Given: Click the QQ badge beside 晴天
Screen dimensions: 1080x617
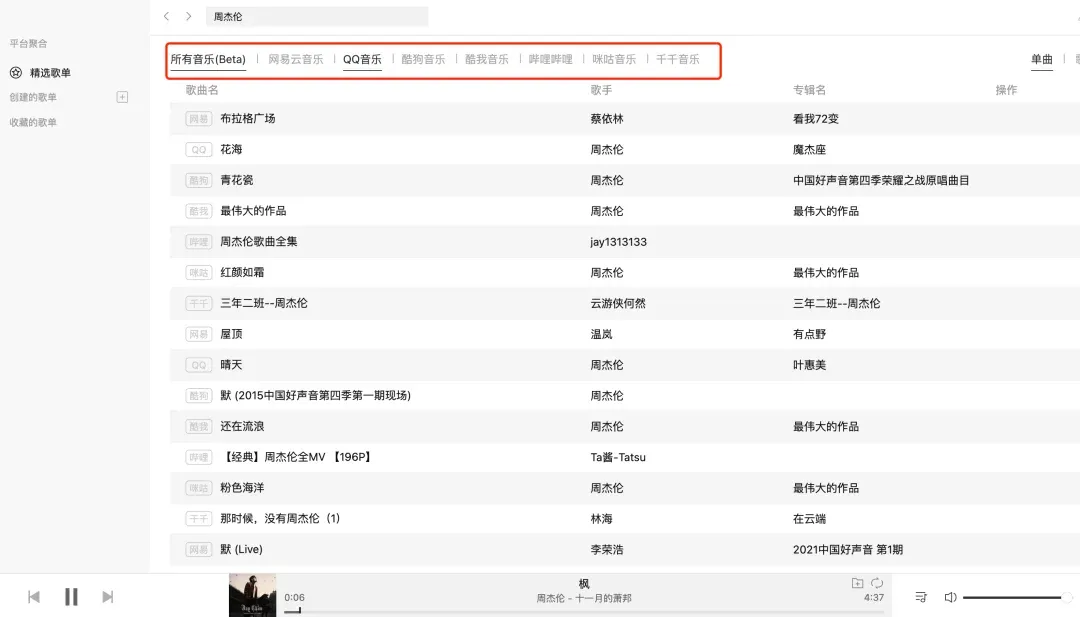Looking at the screenshot, I should tap(198, 365).
